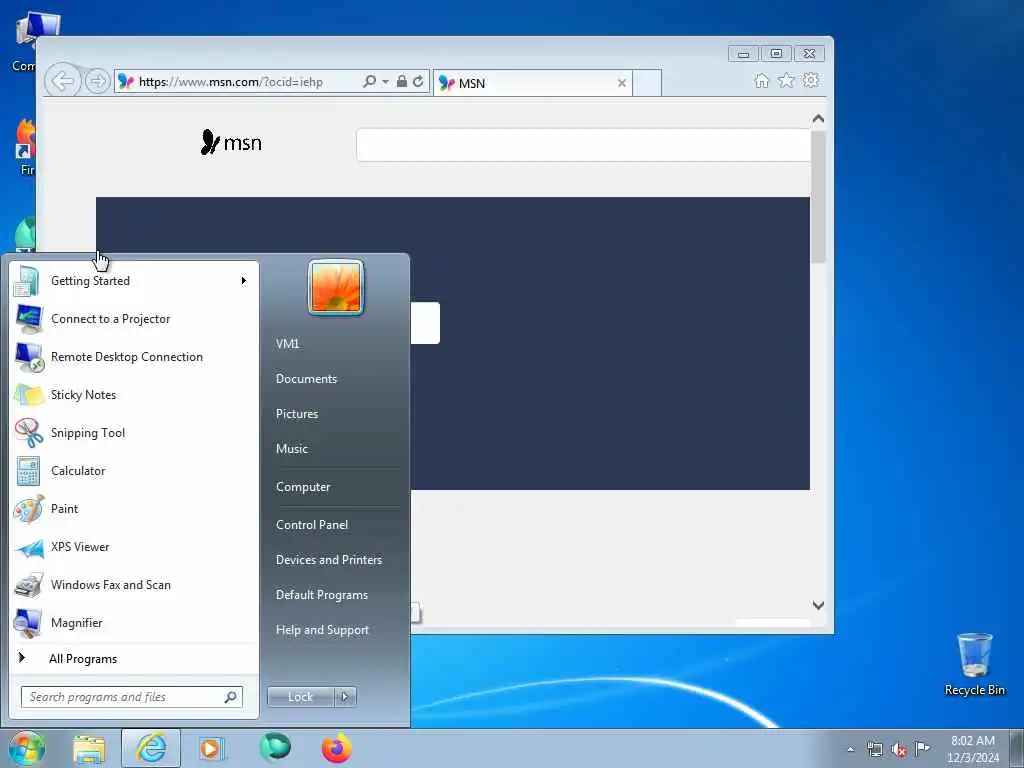Open Music from Start menu
The width and height of the screenshot is (1024, 768).
pos(292,449)
